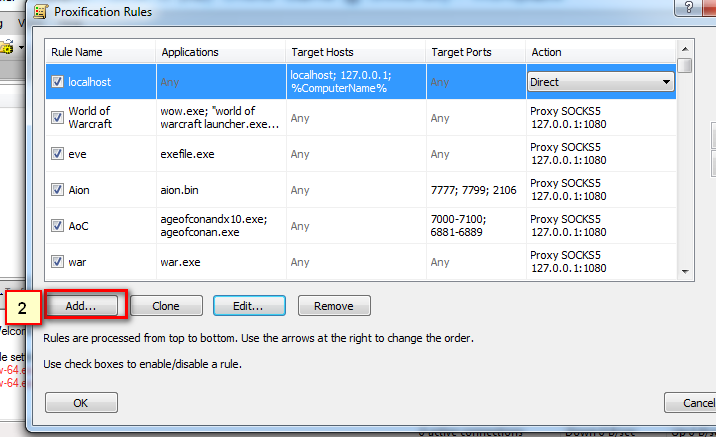The image size is (716, 437).
Task: Click the help question mark button
Action: (x=689, y=7)
